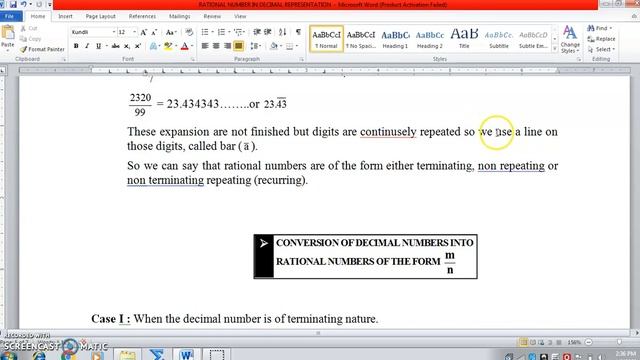Open the Line Spacing dropdown
This screenshot has height=360, width=640.
click(256, 46)
